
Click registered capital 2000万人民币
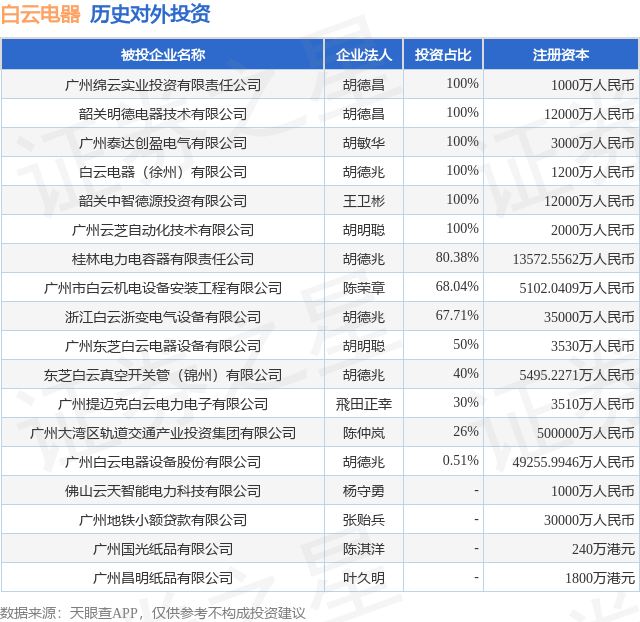click(593, 230)
